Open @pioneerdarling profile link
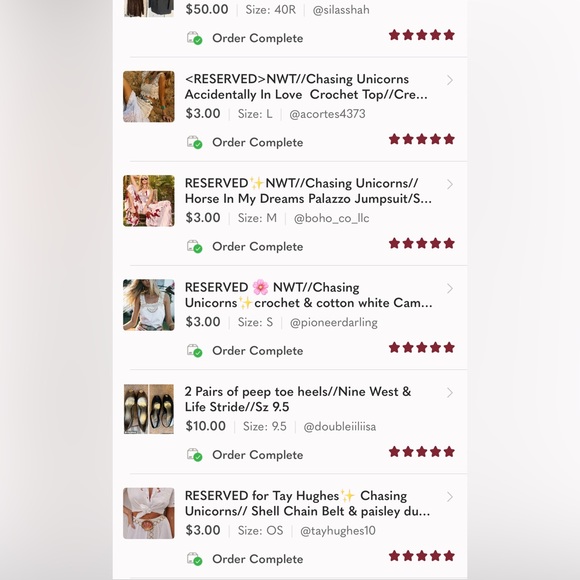This screenshot has width=580, height=580. click(x=334, y=323)
